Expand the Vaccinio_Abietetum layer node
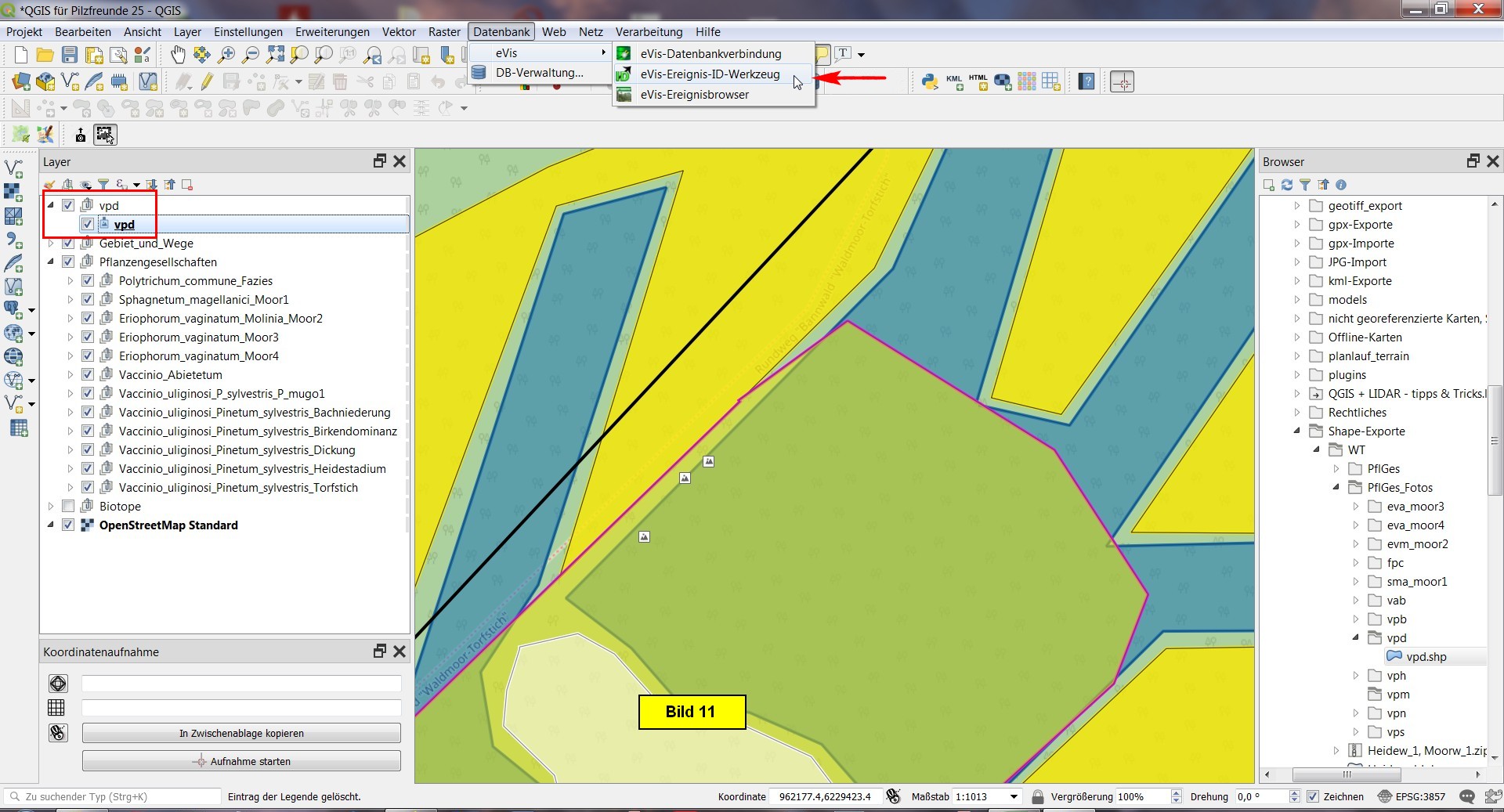Screen dimensions: 1504x812 70,375
